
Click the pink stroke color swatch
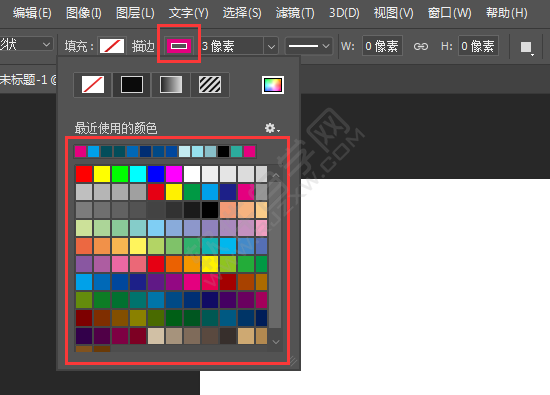(x=179, y=46)
